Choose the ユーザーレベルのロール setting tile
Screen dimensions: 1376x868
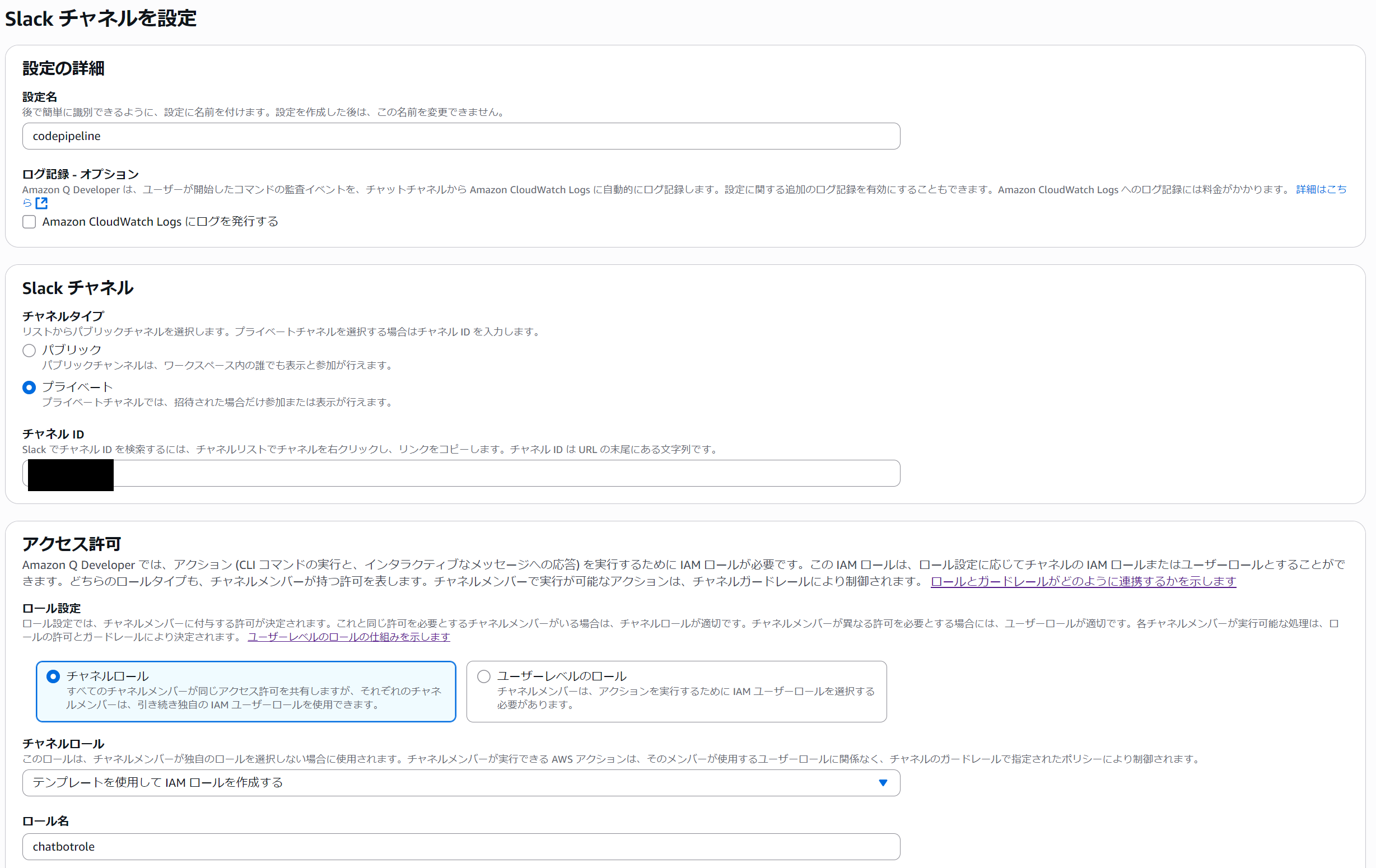coord(677,692)
